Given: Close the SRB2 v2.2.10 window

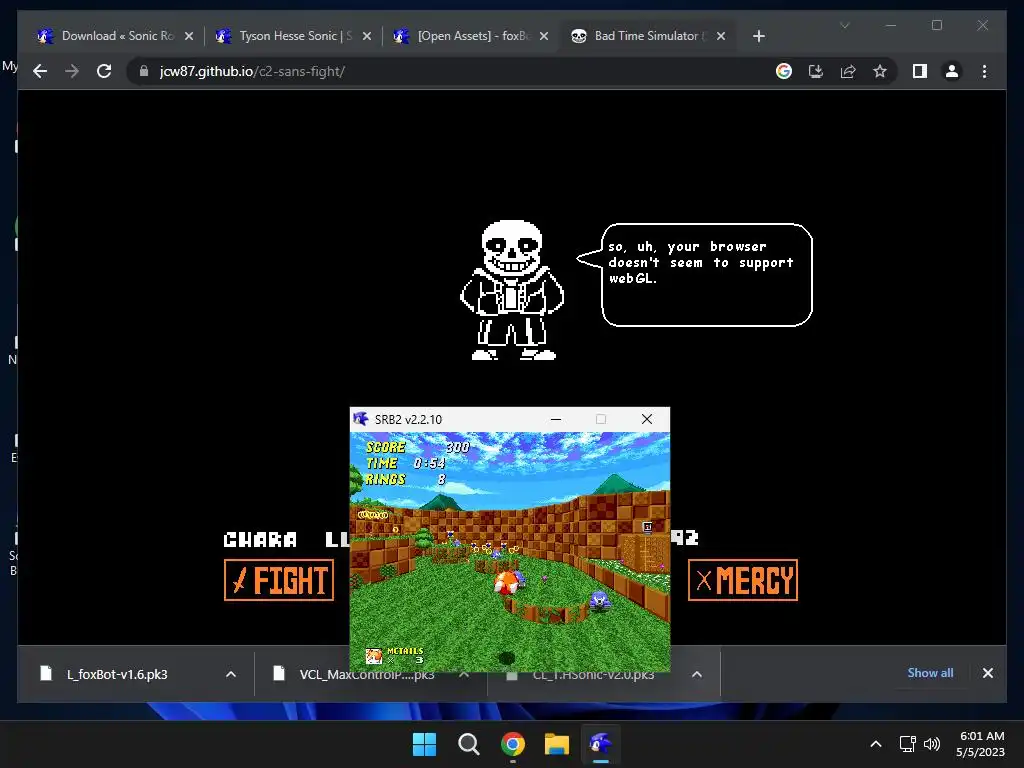Looking at the screenshot, I should (x=647, y=419).
